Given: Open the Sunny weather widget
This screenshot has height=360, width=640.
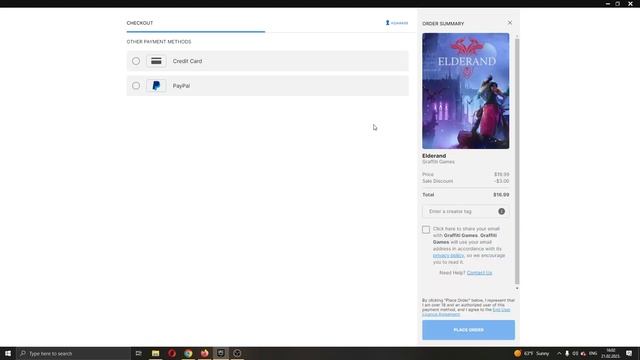Looking at the screenshot, I should coord(531,353).
